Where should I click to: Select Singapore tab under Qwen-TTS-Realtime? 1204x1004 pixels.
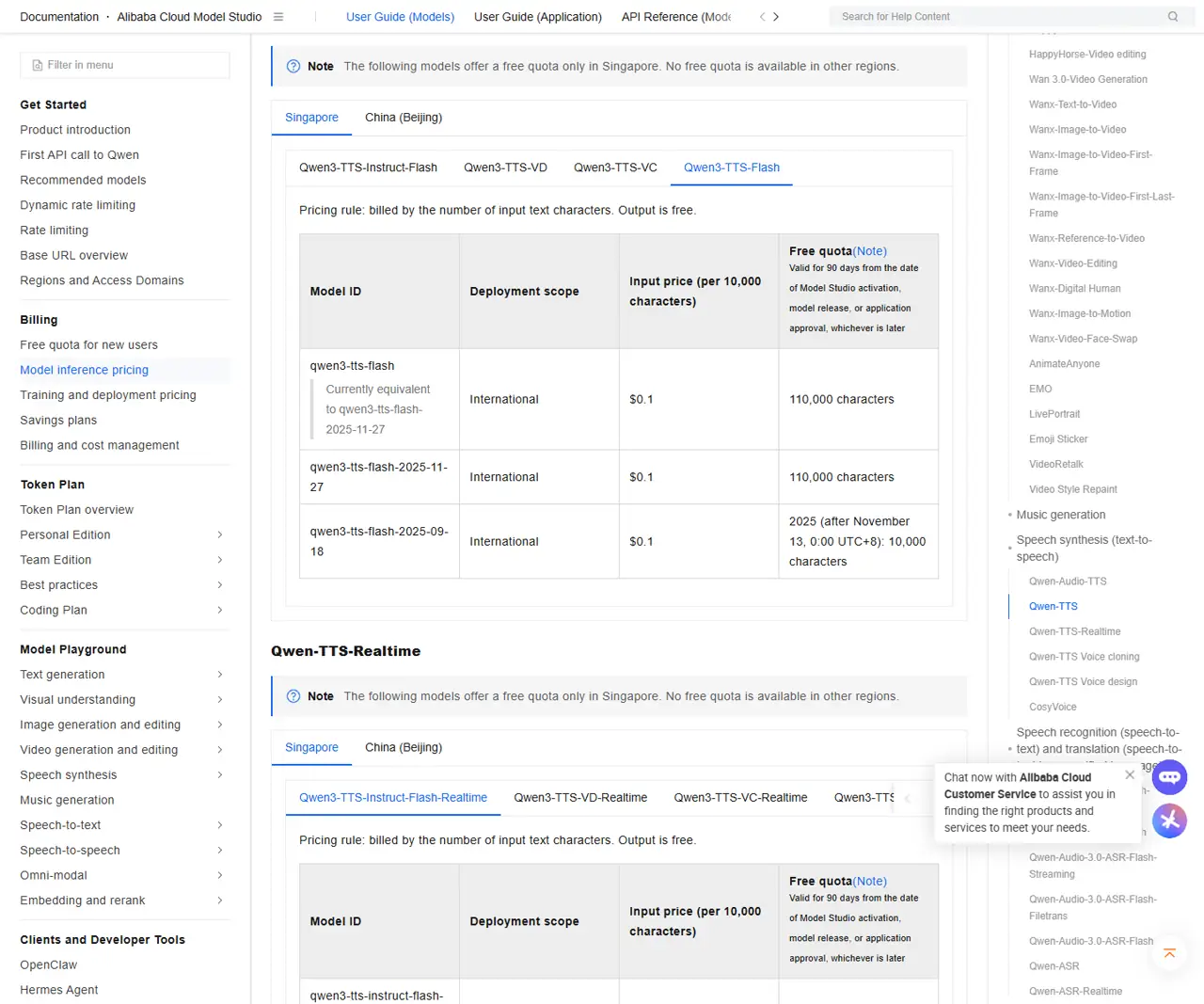pos(311,747)
